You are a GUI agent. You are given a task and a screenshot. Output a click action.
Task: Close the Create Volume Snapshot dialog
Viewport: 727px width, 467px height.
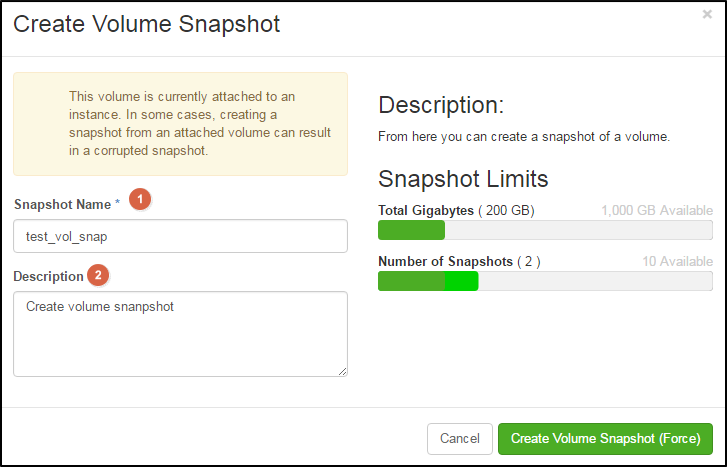click(x=707, y=14)
